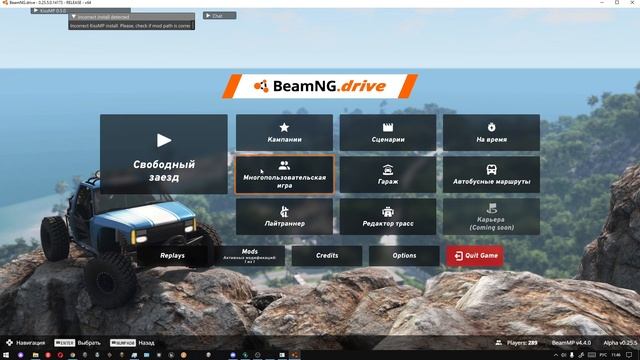Open Редактор трасс tile

pyautogui.click(x=388, y=216)
